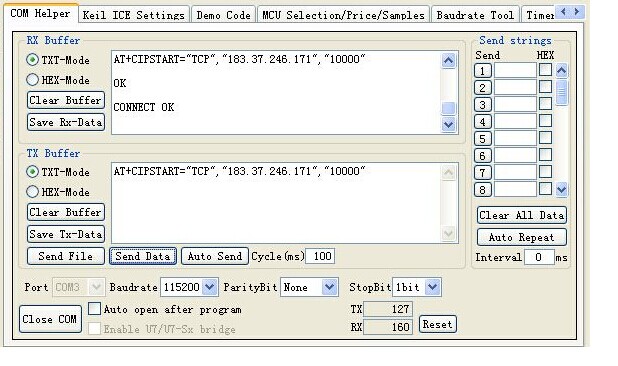Open the ParityBit dropdown
Viewport: 618px width, 366px height.
(329, 287)
